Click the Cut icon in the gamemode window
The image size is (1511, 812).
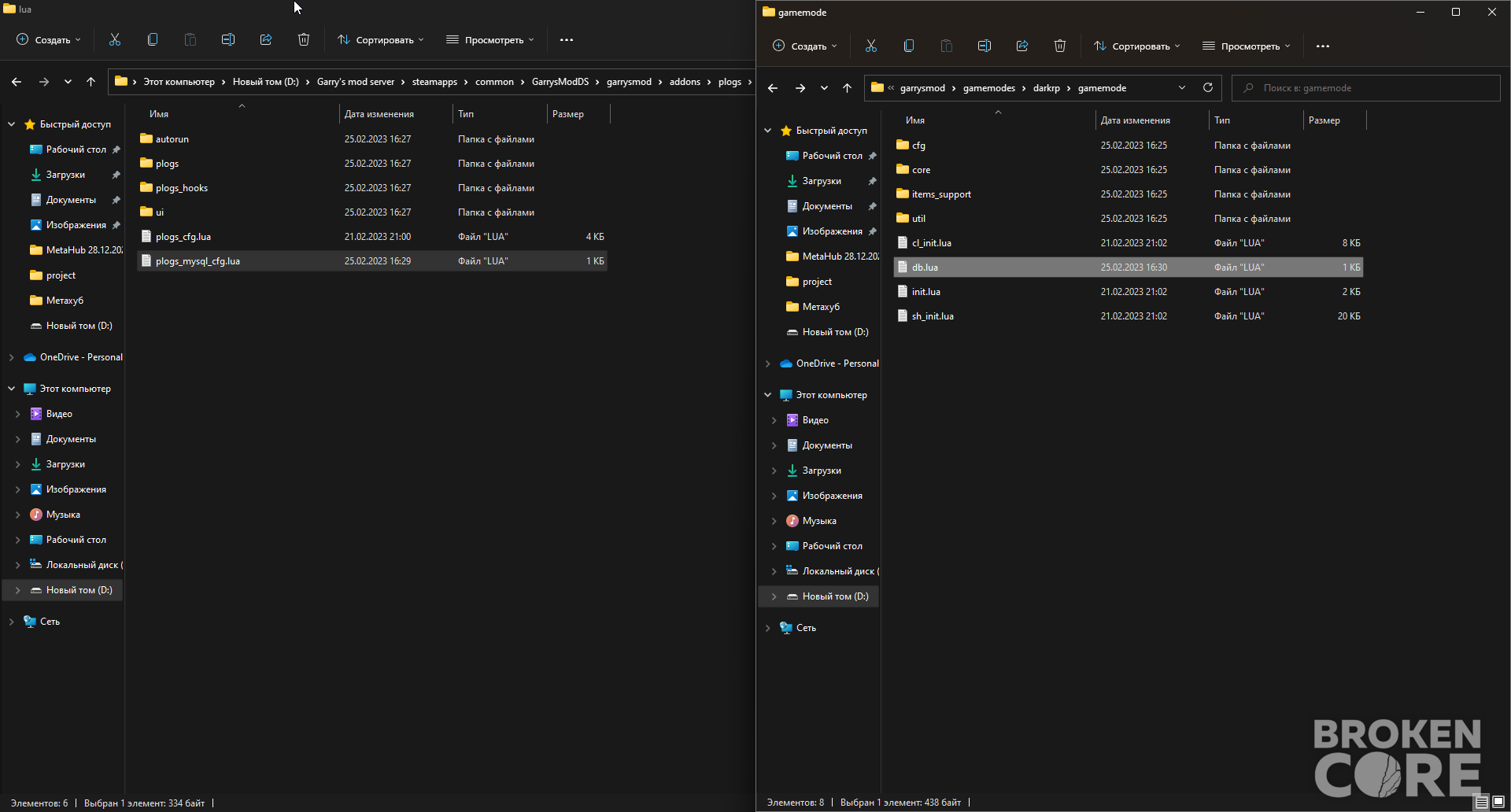(871, 46)
